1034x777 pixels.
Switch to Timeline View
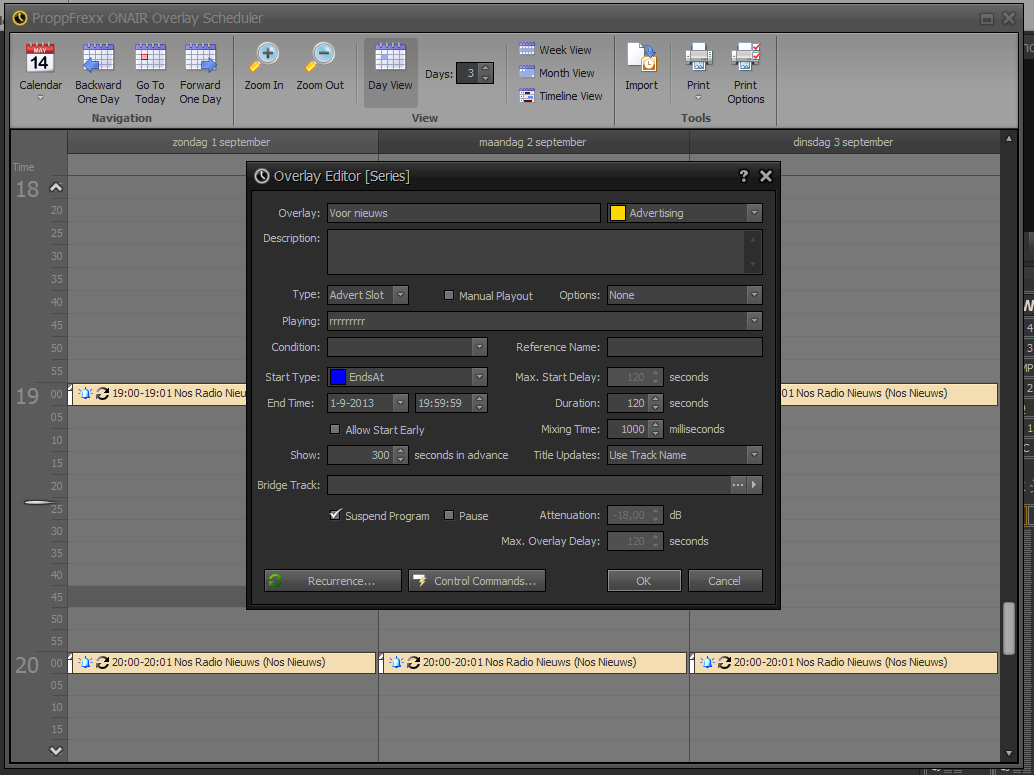560,96
